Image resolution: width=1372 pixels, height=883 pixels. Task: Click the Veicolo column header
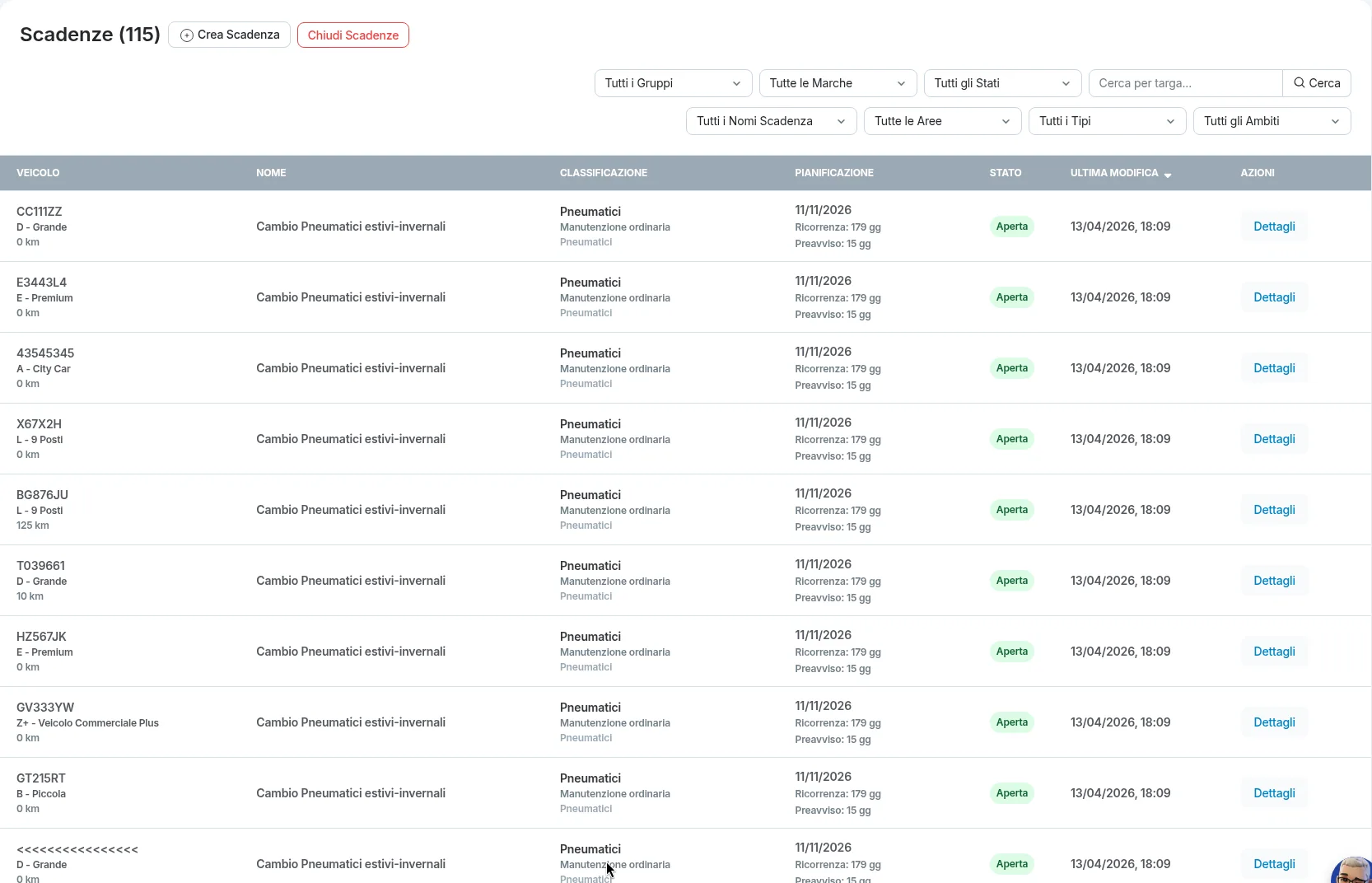[38, 173]
